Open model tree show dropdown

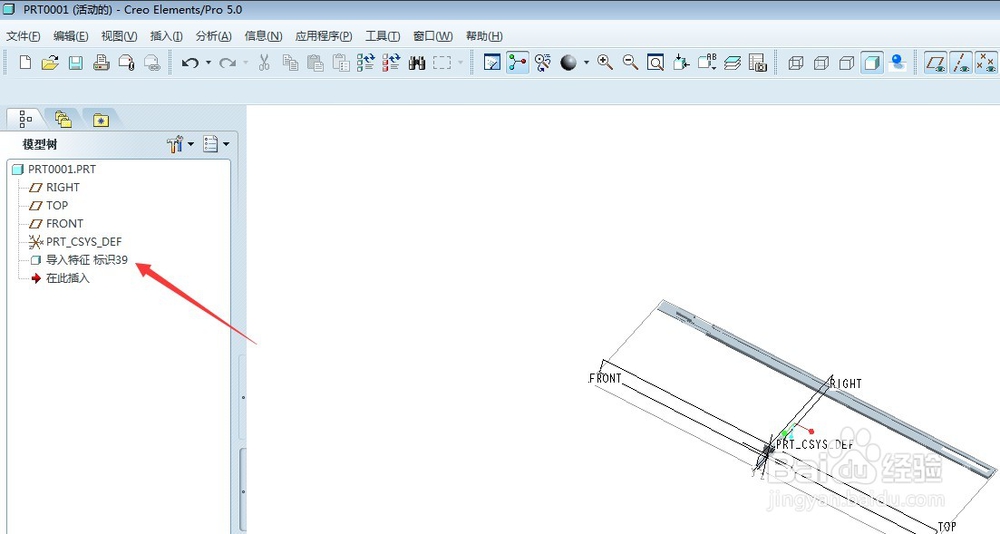tap(216, 144)
